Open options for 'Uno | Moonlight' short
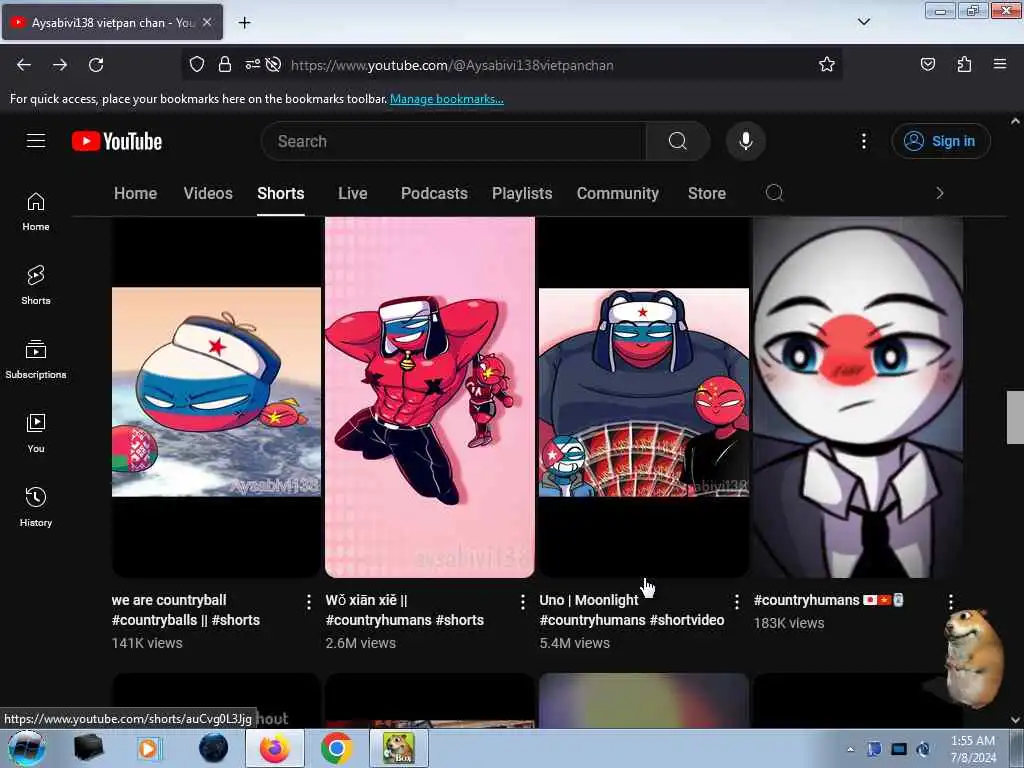This screenshot has height=768, width=1024. tap(737, 602)
